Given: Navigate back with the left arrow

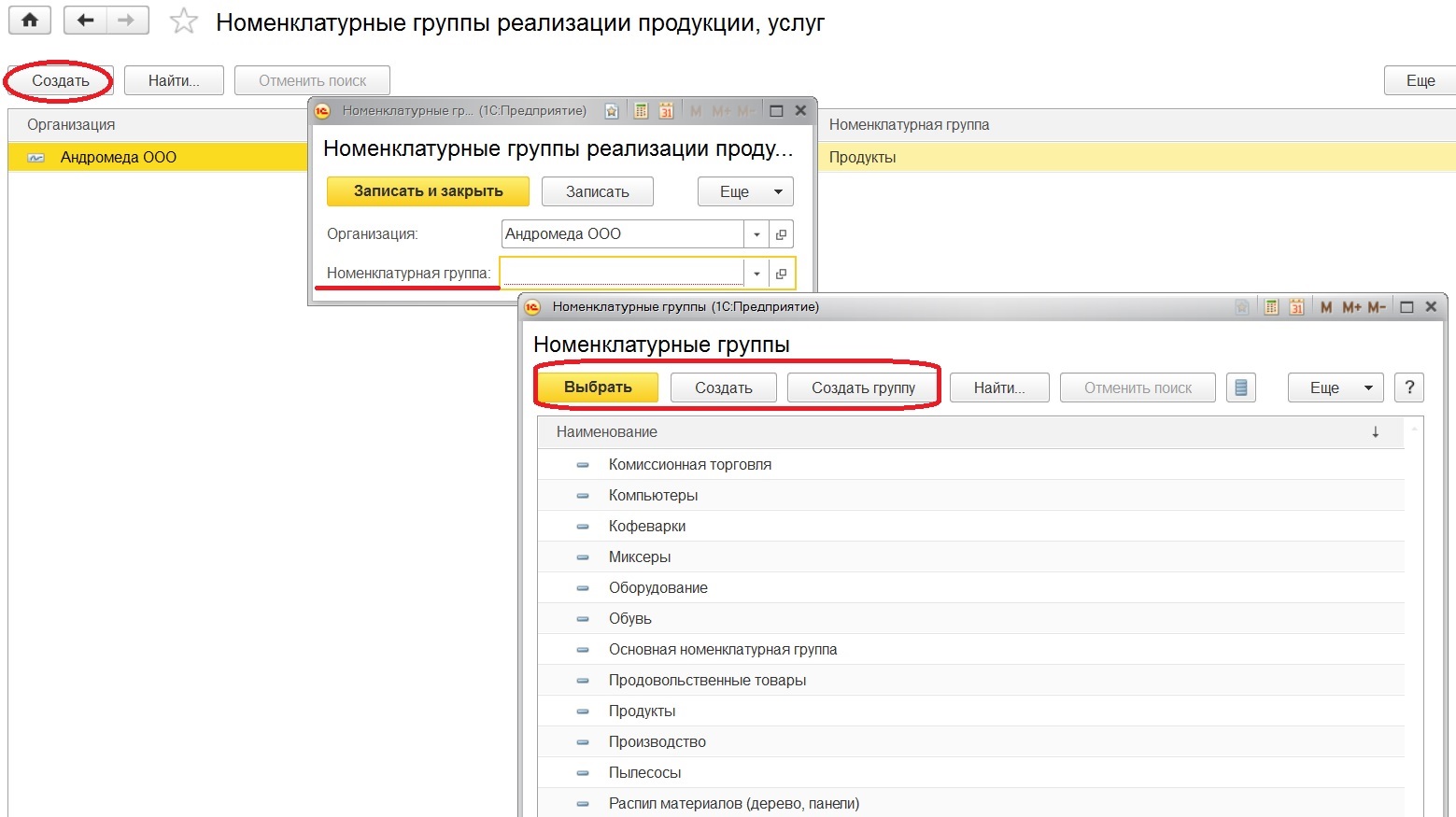Looking at the screenshot, I should coord(85,20).
